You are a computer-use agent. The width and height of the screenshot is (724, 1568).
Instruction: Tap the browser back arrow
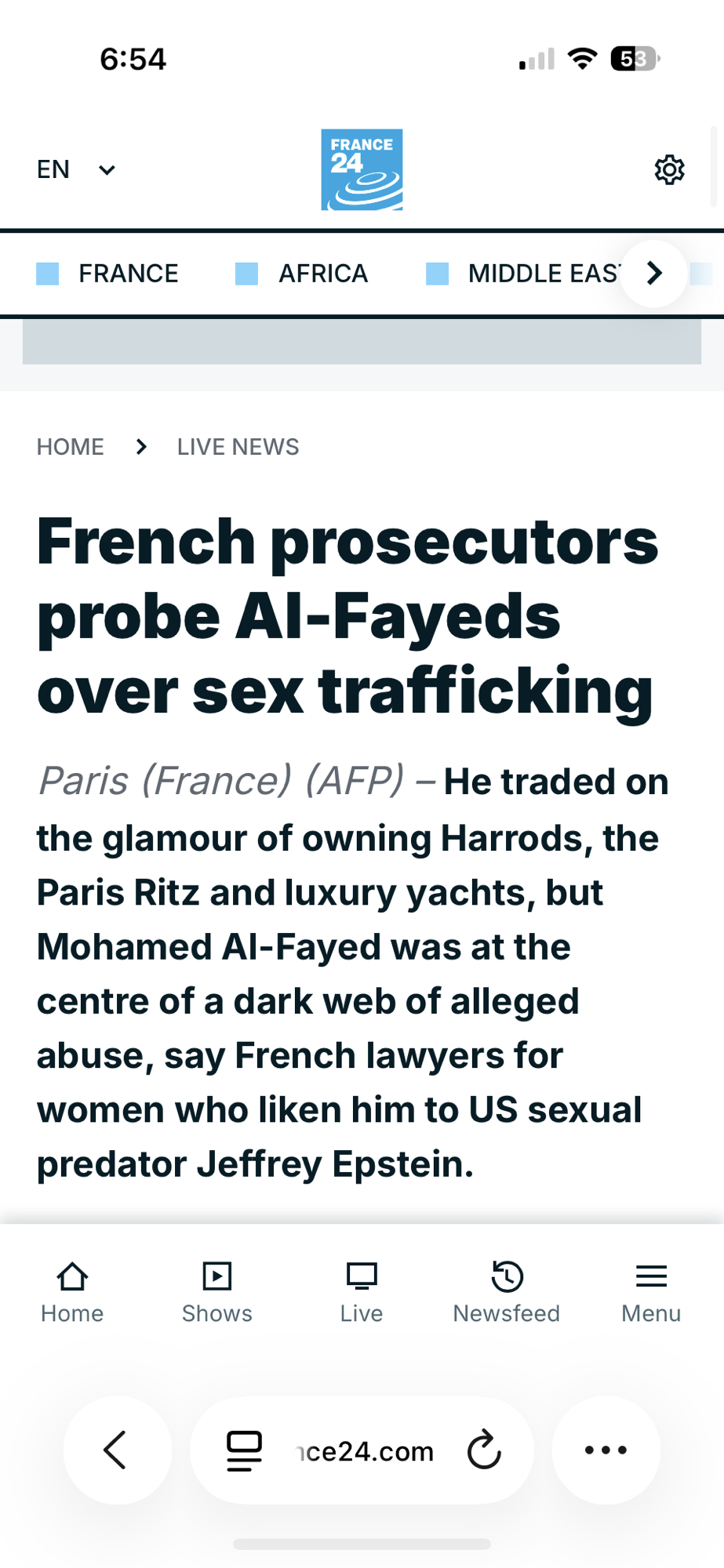(x=116, y=1450)
